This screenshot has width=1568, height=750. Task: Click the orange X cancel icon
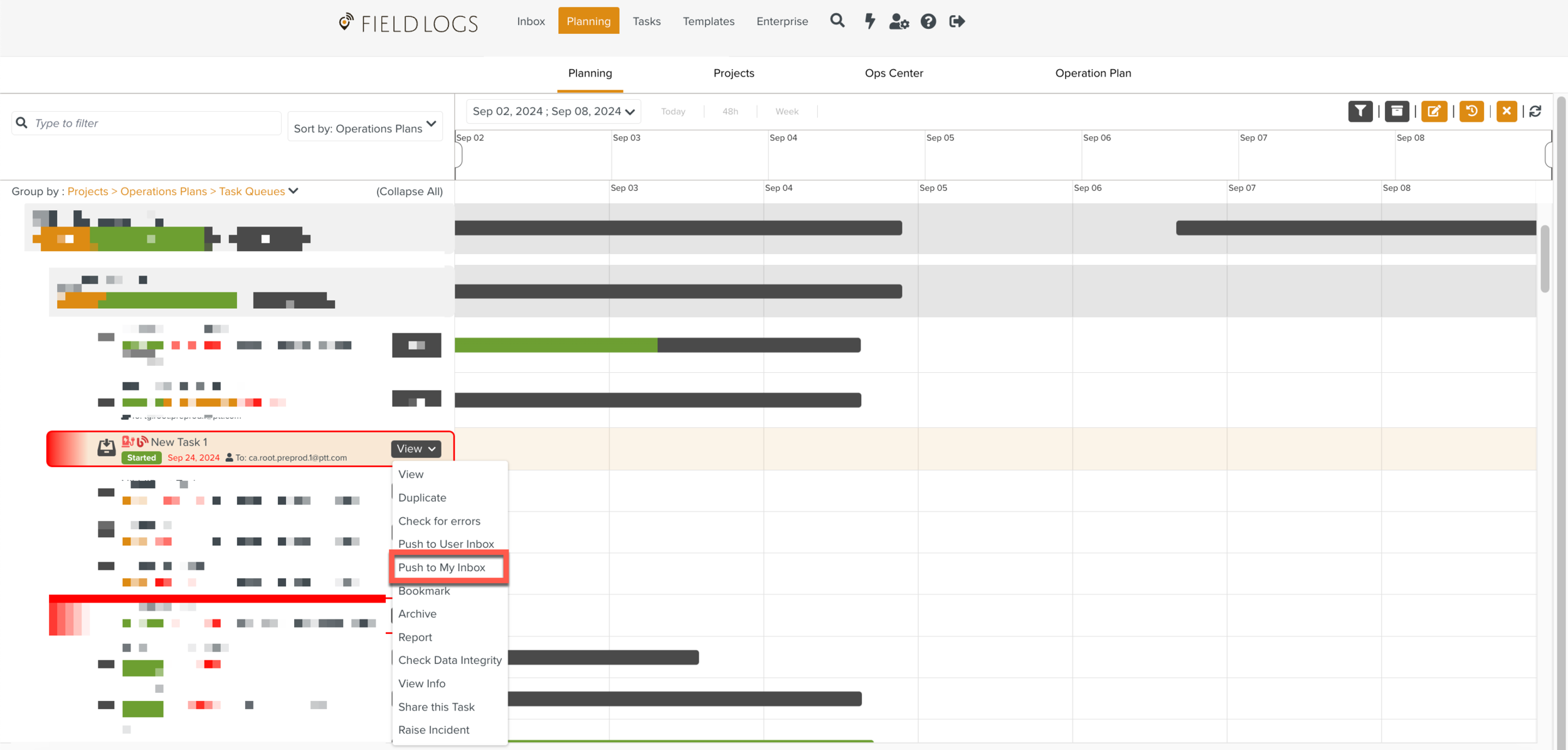(x=1506, y=111)
